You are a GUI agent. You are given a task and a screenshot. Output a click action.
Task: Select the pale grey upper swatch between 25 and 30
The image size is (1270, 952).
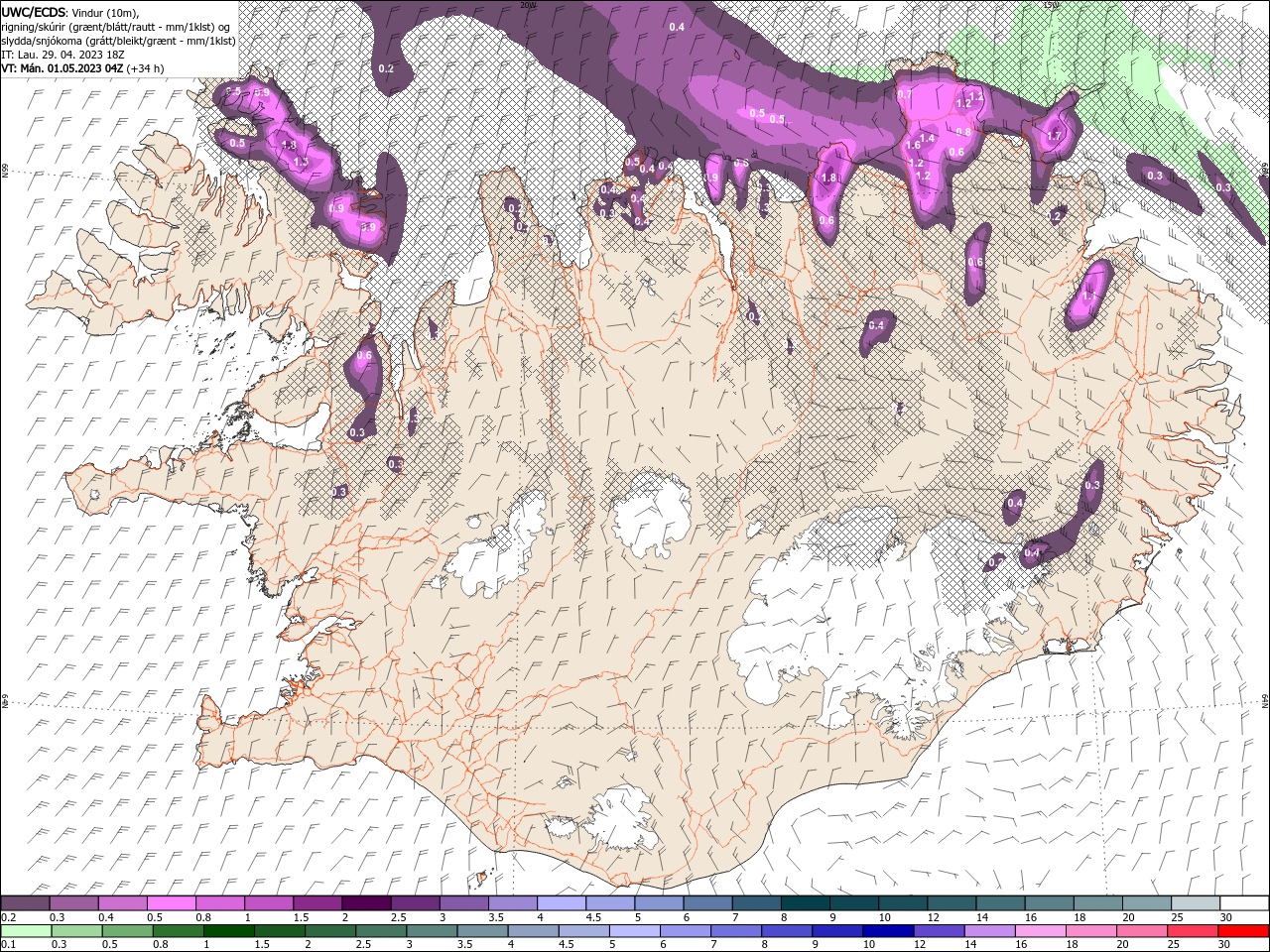coord(1196,903)
